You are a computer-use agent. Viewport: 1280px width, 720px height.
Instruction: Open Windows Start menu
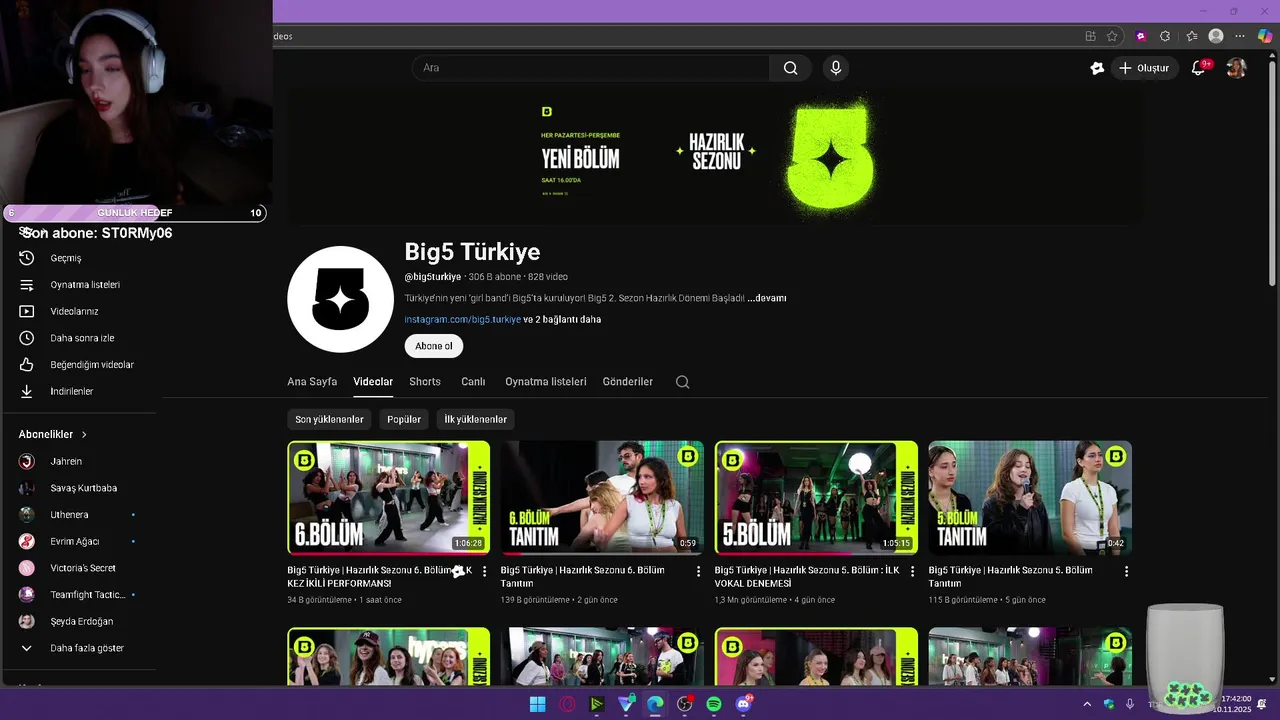pyautogui.click(x=537, y=704)
